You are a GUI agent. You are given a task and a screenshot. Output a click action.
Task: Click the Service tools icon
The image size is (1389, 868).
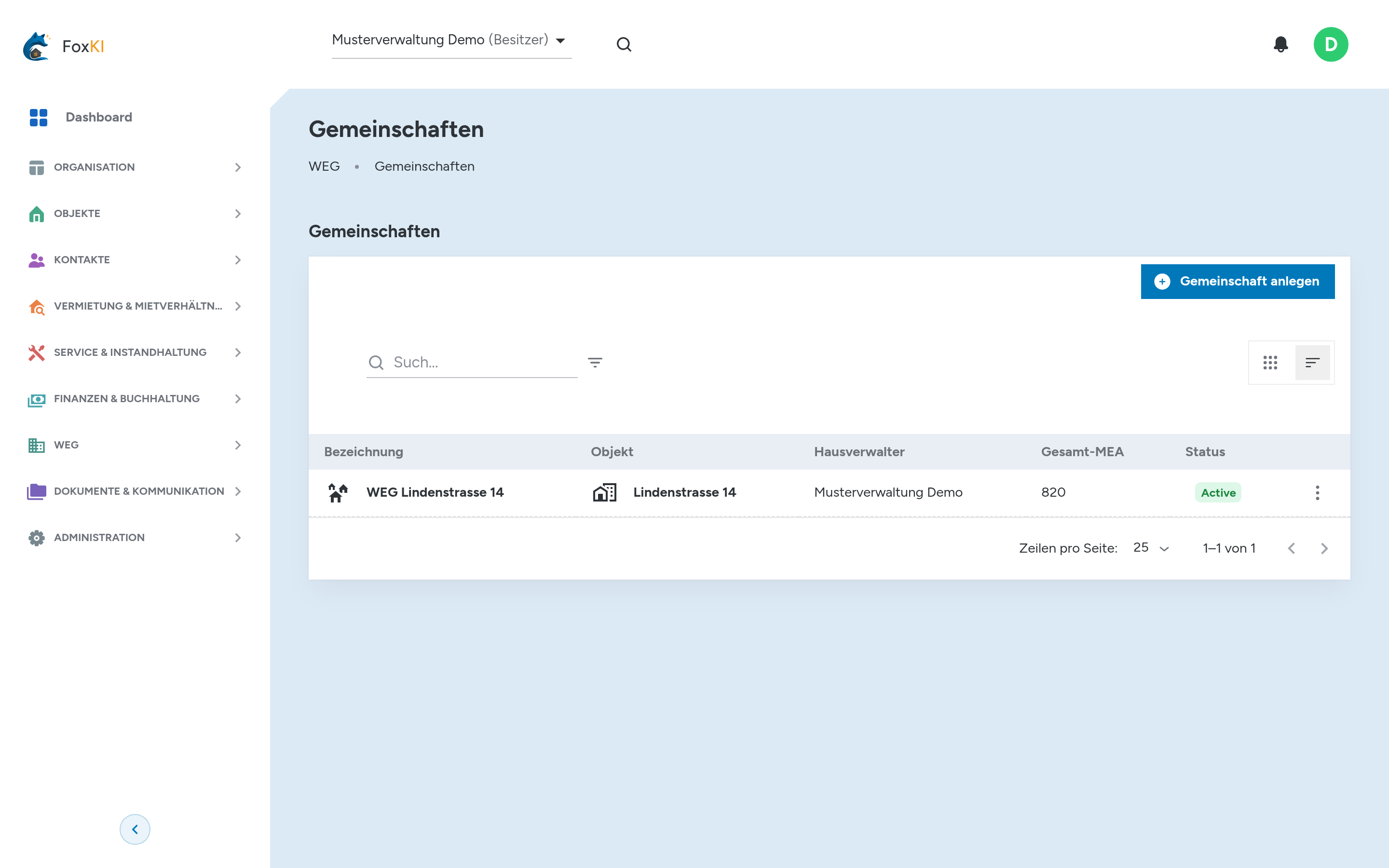pos(36,353)
